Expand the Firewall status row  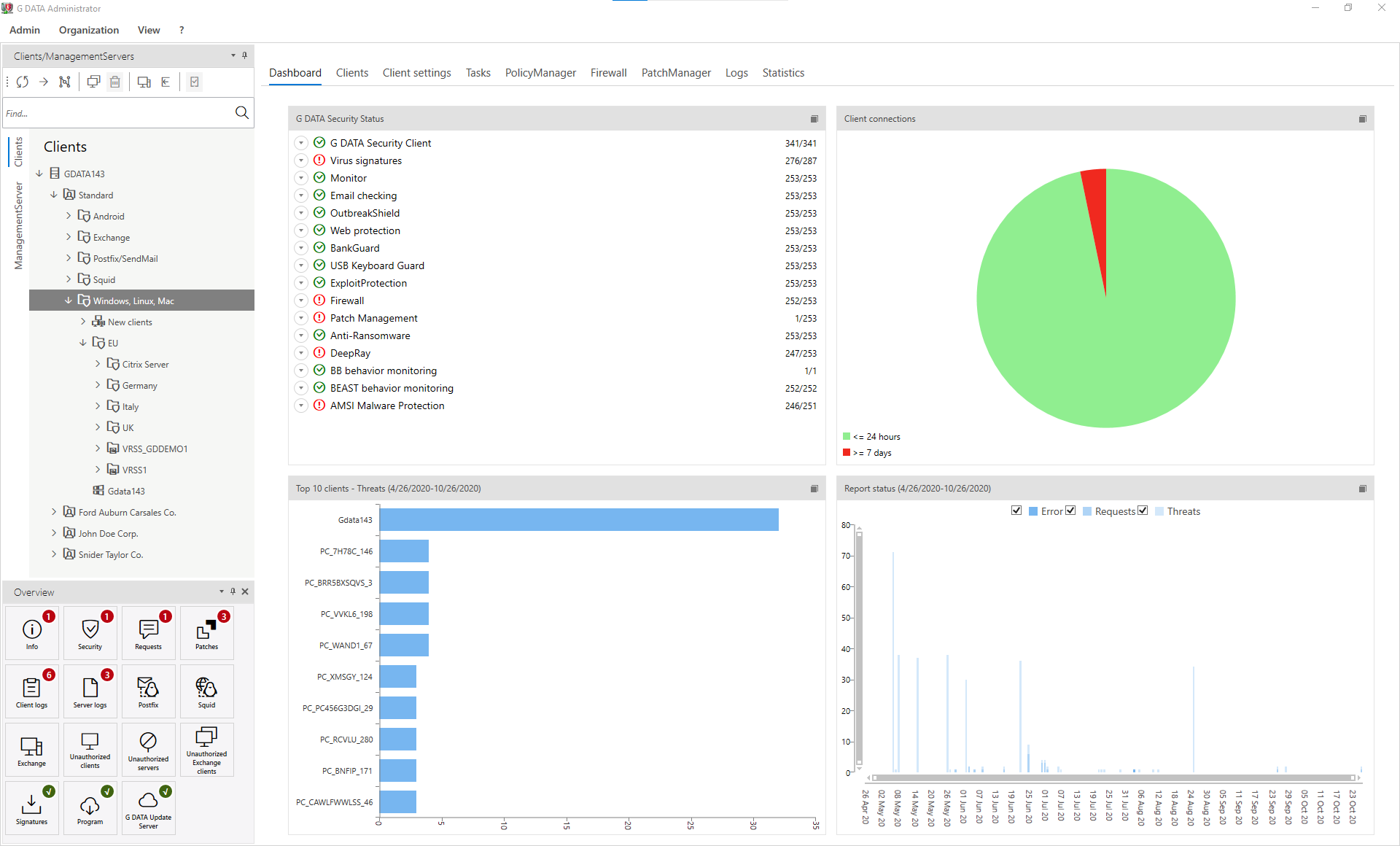(x=301, y=300)
